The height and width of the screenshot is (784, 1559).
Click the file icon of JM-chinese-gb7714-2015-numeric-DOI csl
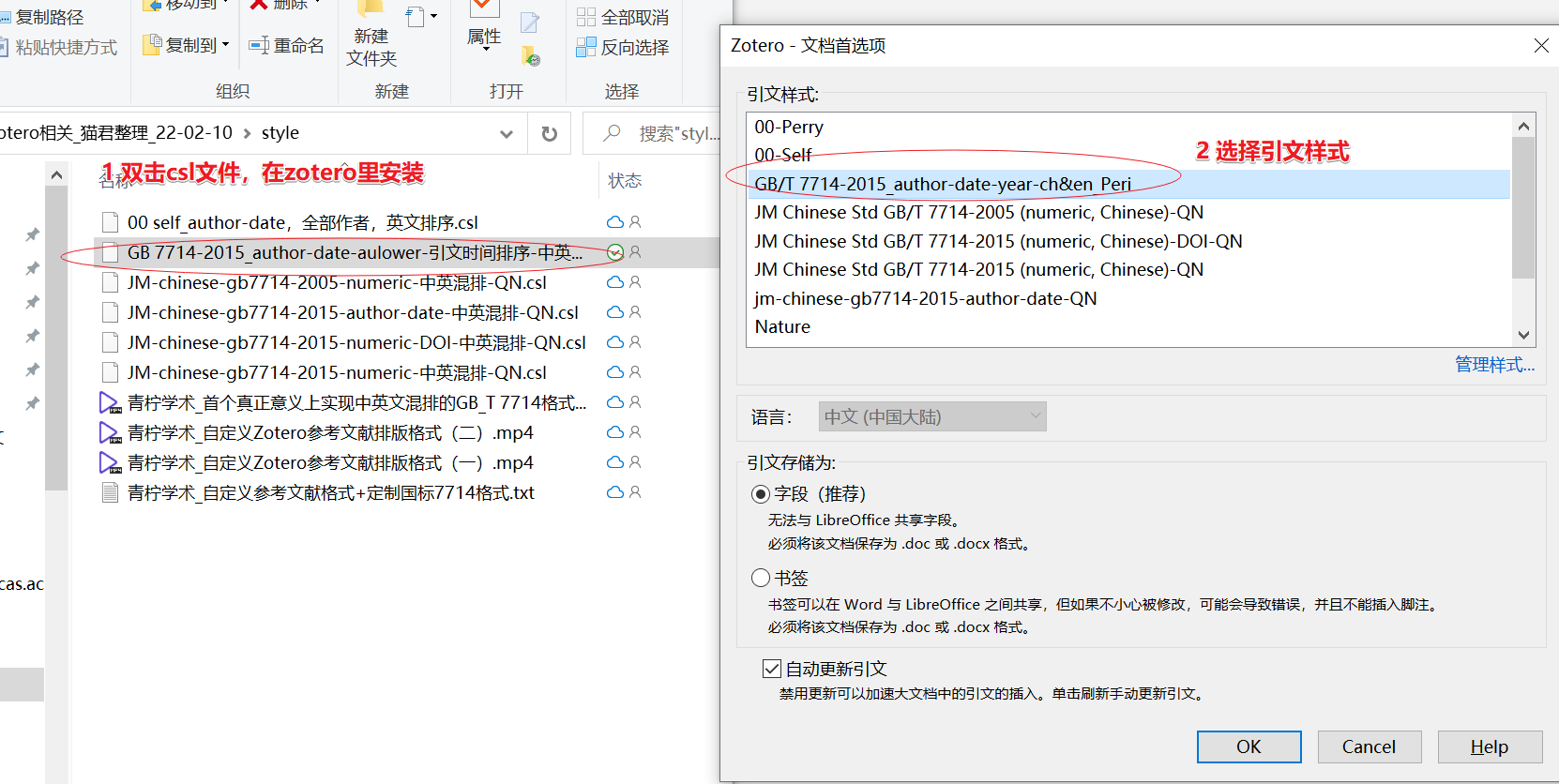coord(110,342)
